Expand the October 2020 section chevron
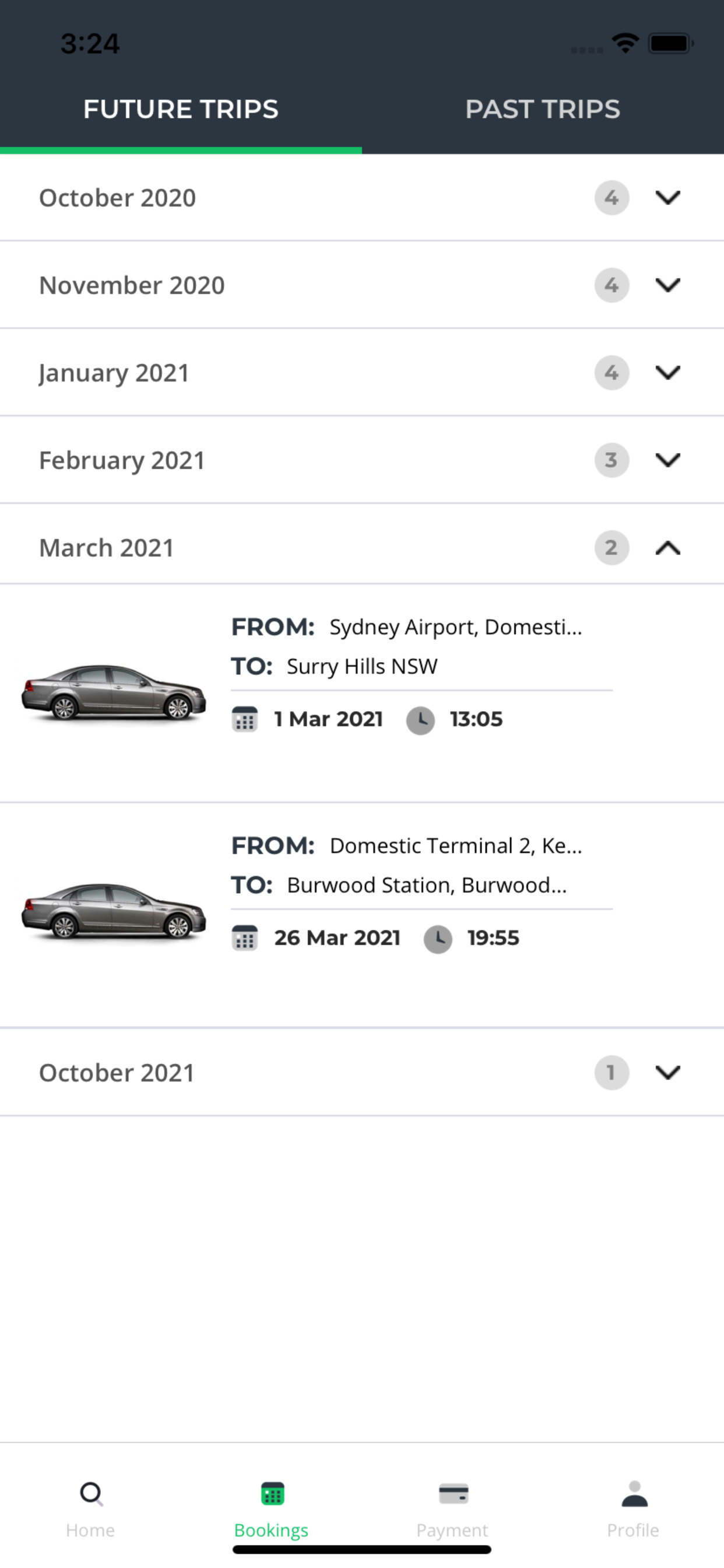 667,197
